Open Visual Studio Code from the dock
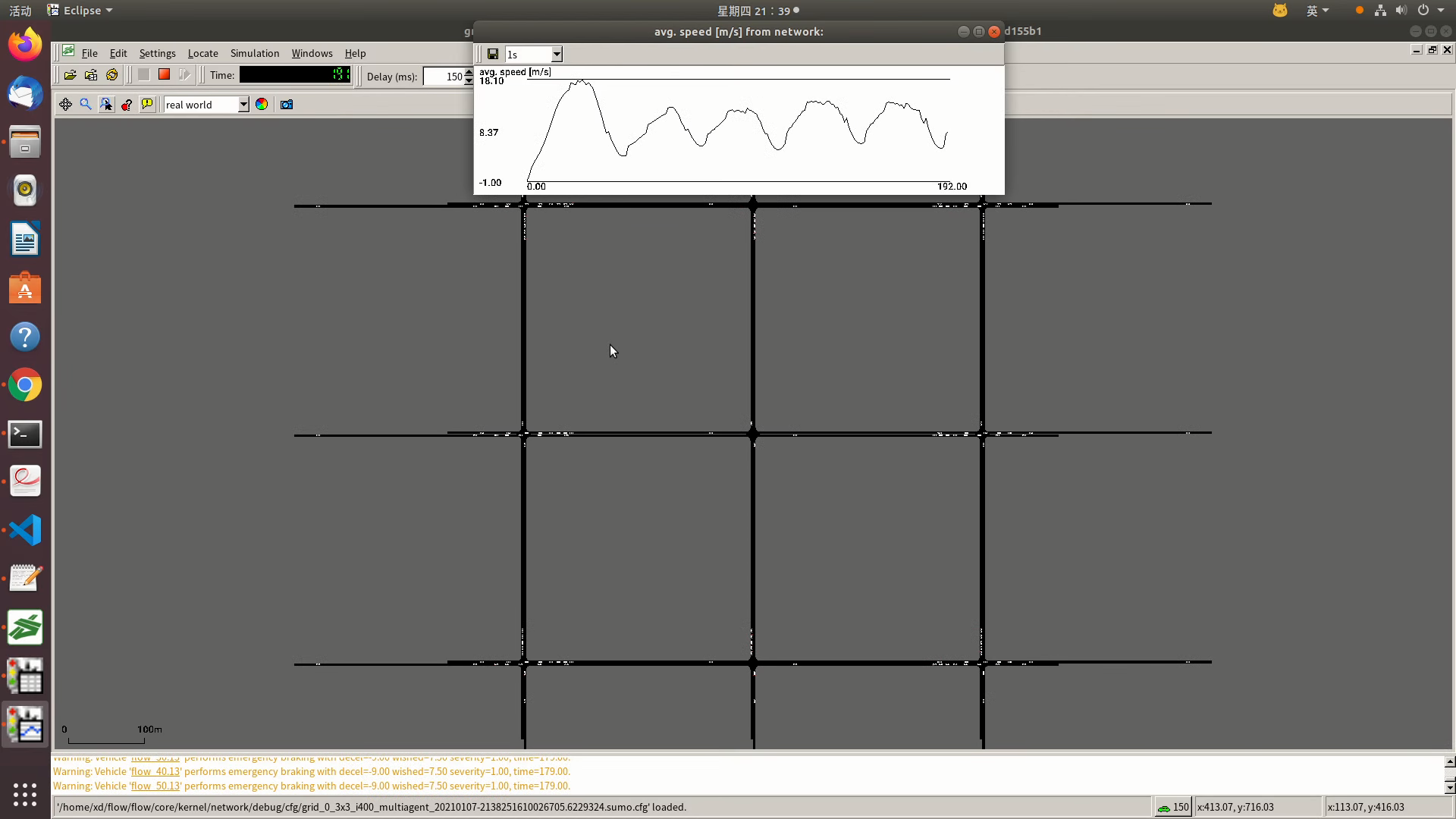 (25, 530)
